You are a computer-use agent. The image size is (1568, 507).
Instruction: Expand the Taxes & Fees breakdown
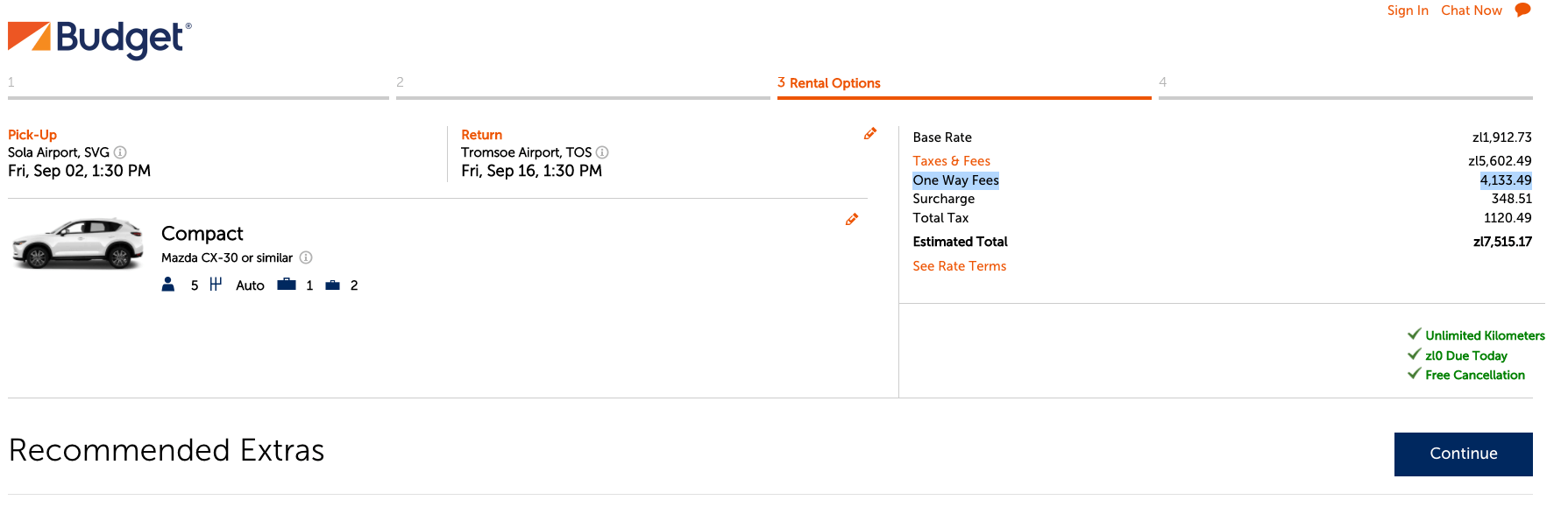pyautogui.click(x=951, y=161)
